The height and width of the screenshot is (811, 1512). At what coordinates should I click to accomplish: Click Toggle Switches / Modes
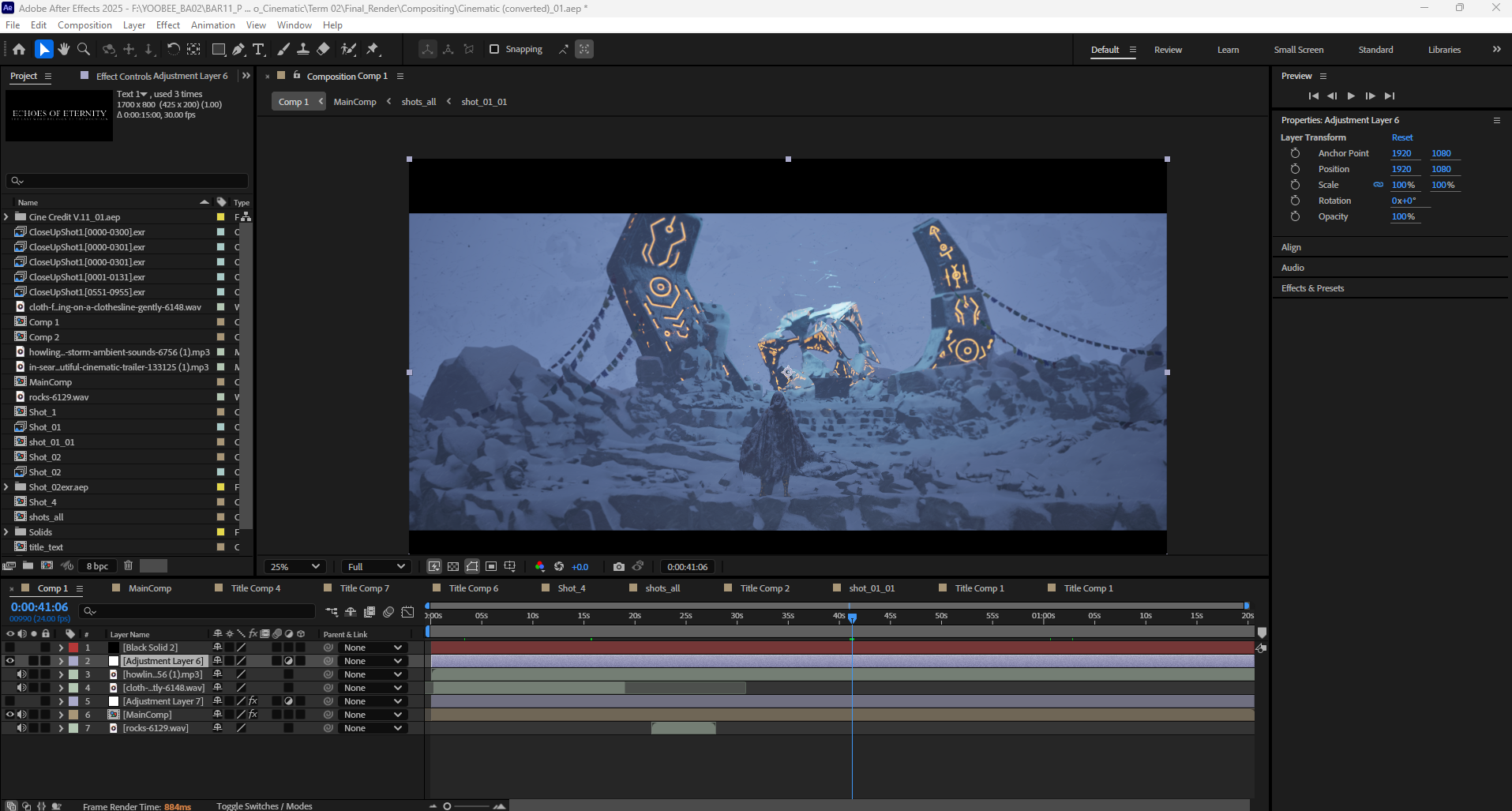click(x=265, y=805)
